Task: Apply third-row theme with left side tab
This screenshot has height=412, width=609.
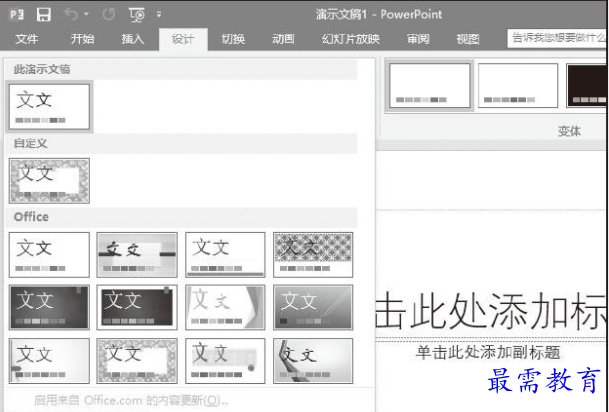Action: point(49,361)
